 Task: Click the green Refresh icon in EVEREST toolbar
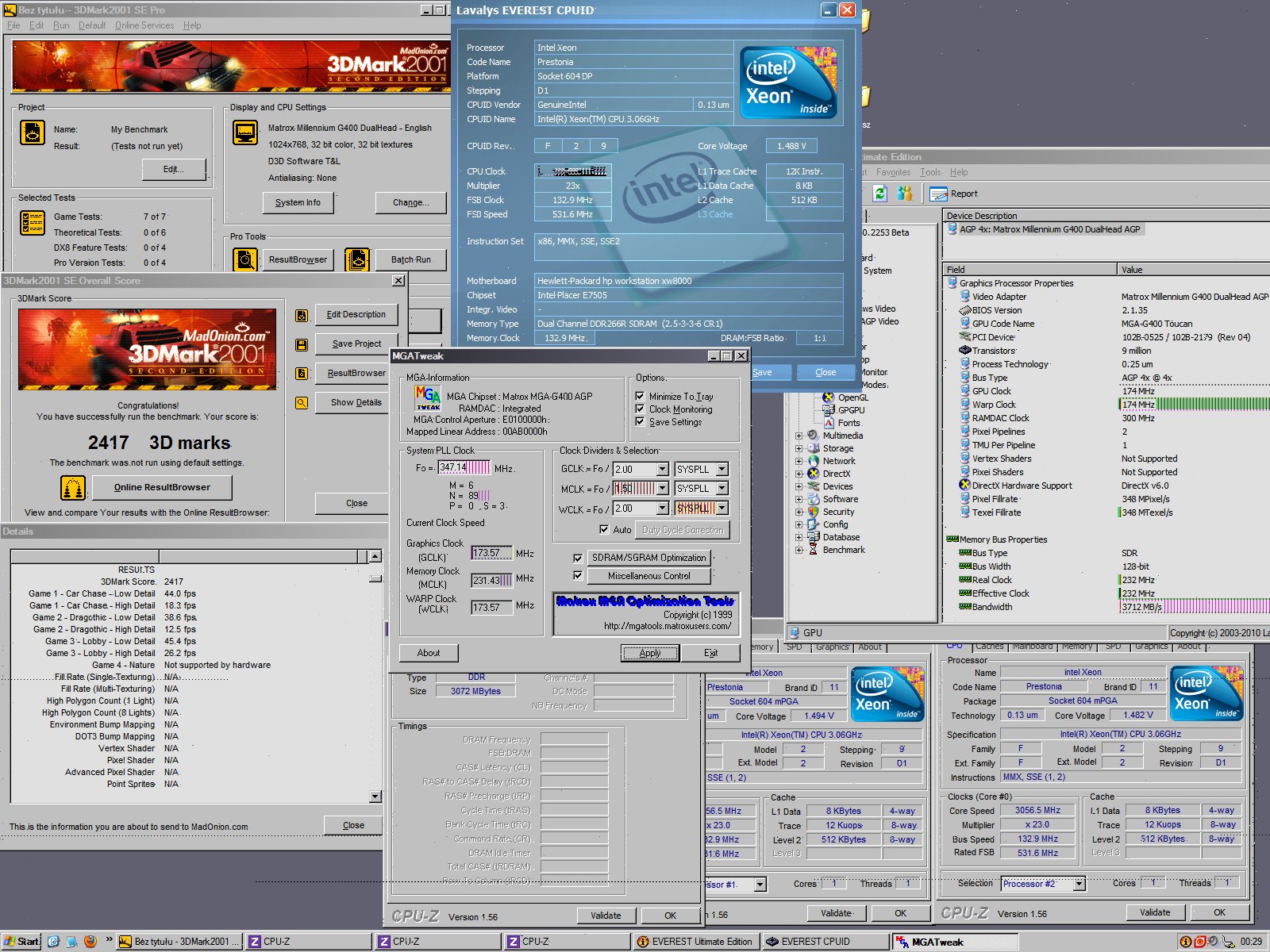tap(879, 193)
